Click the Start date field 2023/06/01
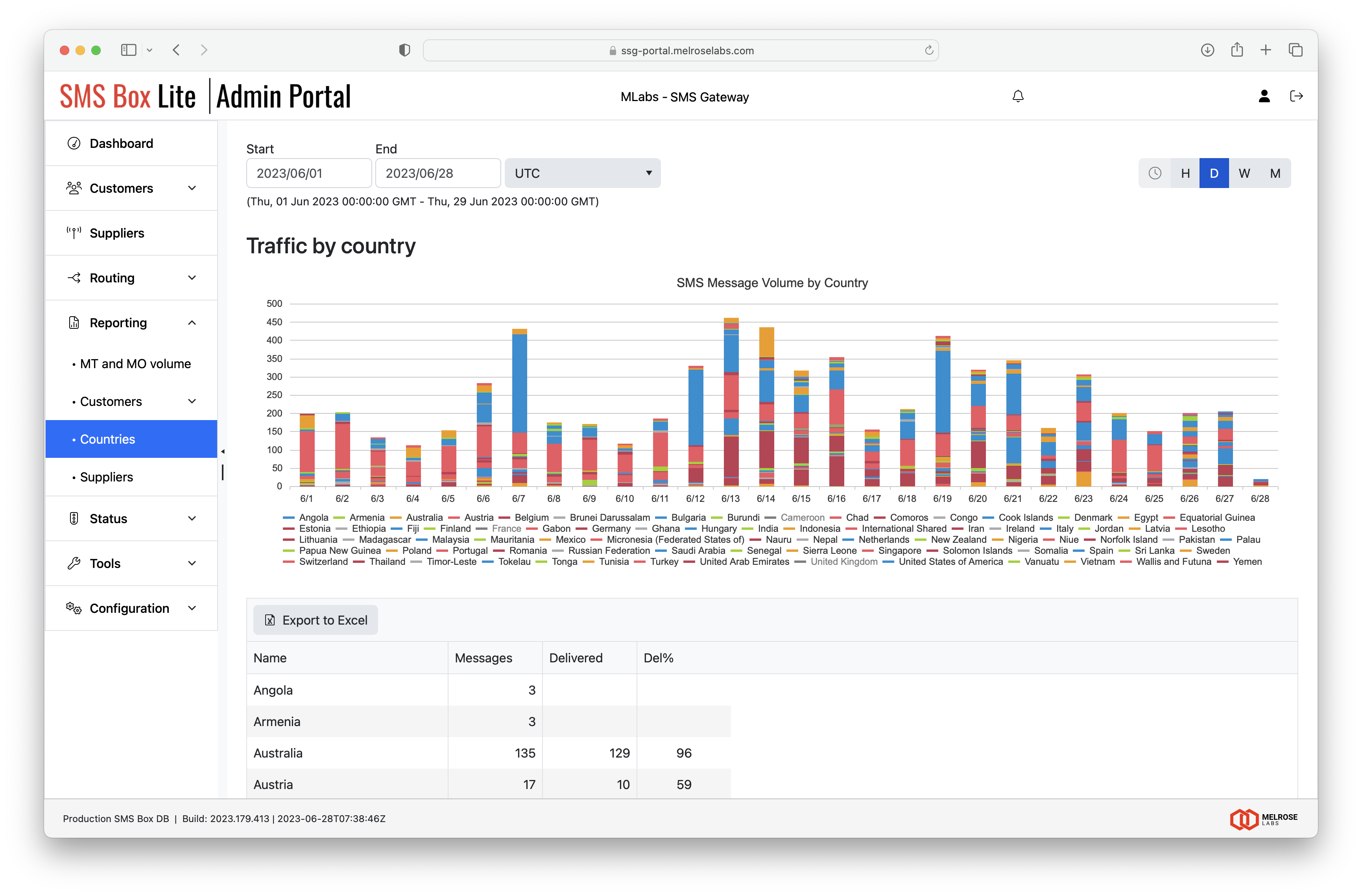Screen dimensions: 1362x896 [x=309, y=173]
